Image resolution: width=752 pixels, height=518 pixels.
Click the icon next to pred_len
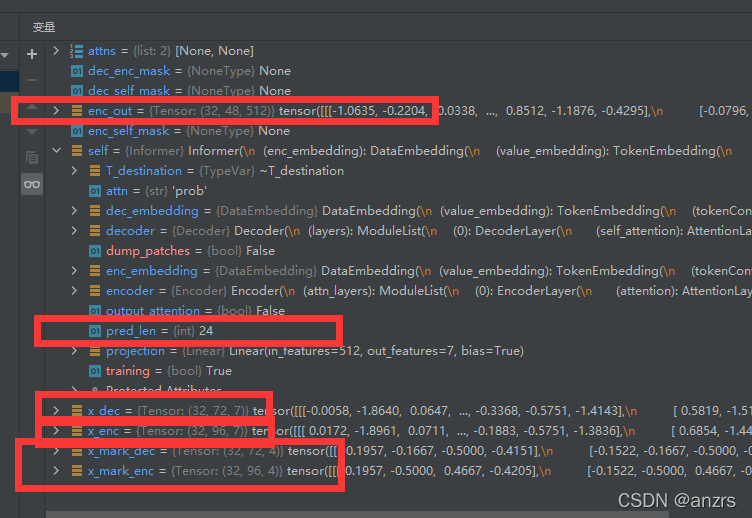[x=95, y=331]
